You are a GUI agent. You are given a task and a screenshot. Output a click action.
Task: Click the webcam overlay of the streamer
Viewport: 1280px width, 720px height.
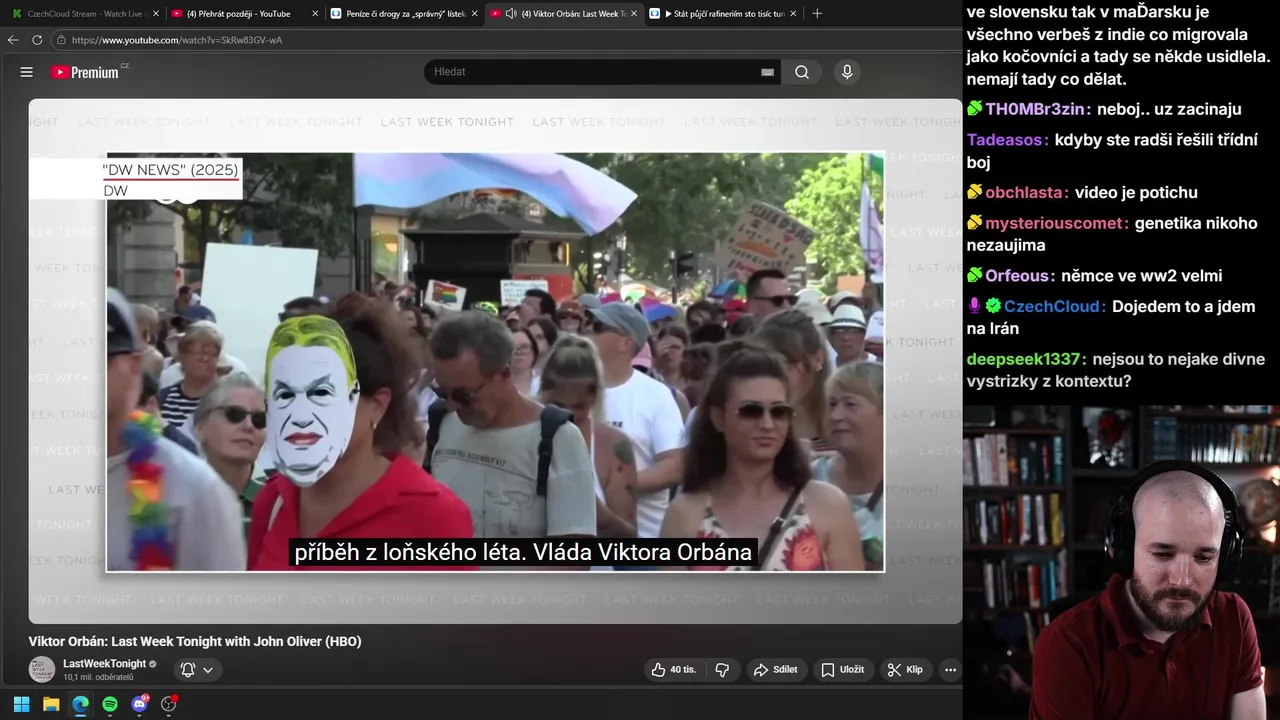[1121, 563]
